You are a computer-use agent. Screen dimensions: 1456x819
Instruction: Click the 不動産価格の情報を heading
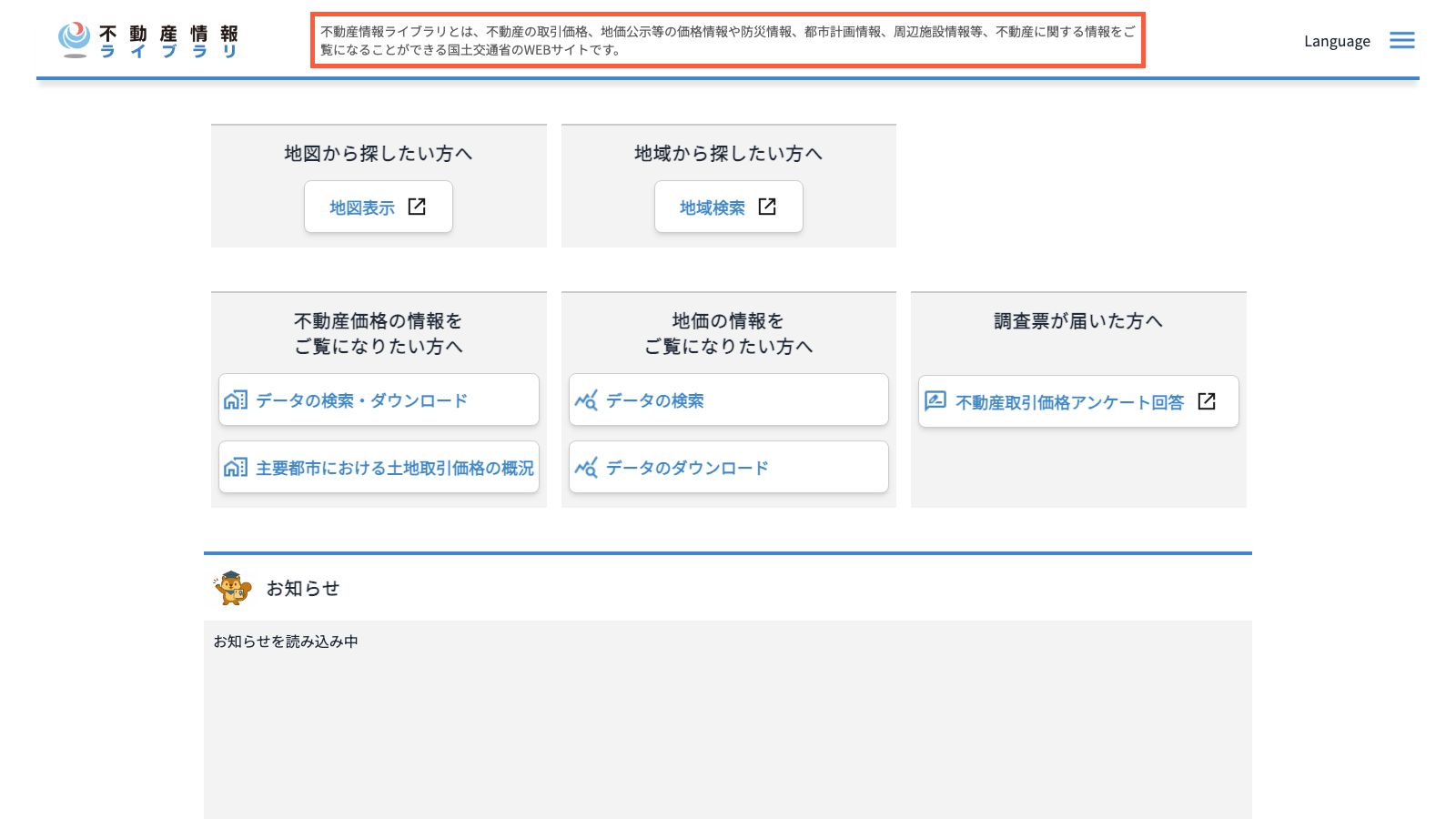[x=379, y=320]
